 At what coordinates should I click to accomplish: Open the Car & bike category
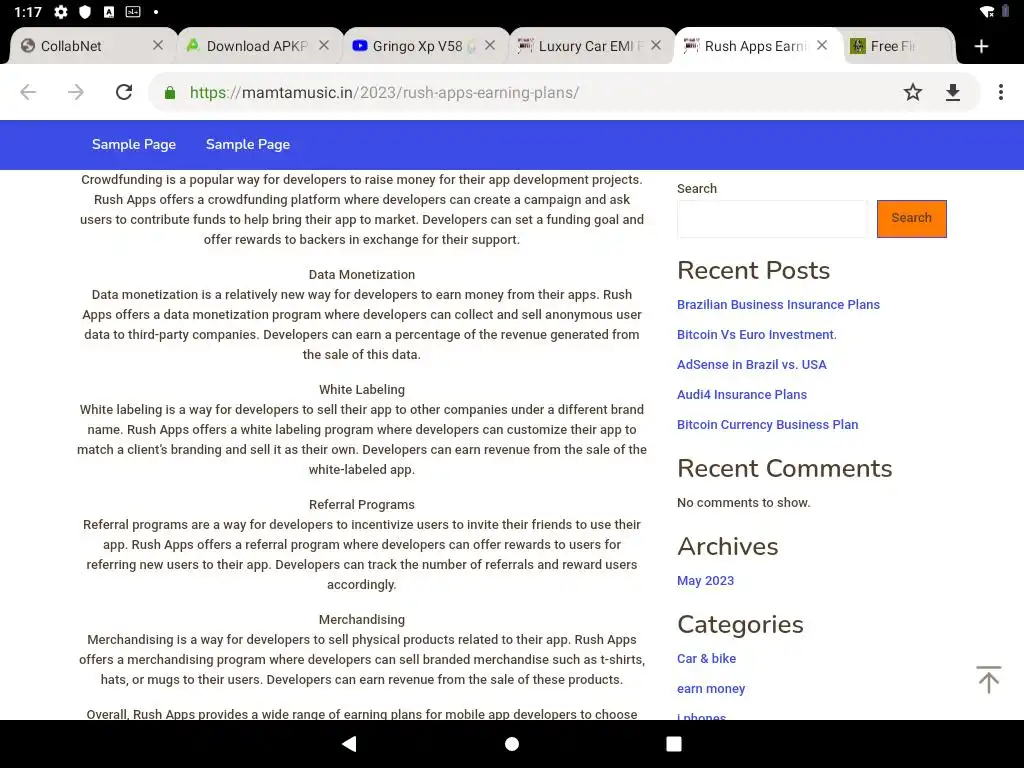(x=706, y=658)
